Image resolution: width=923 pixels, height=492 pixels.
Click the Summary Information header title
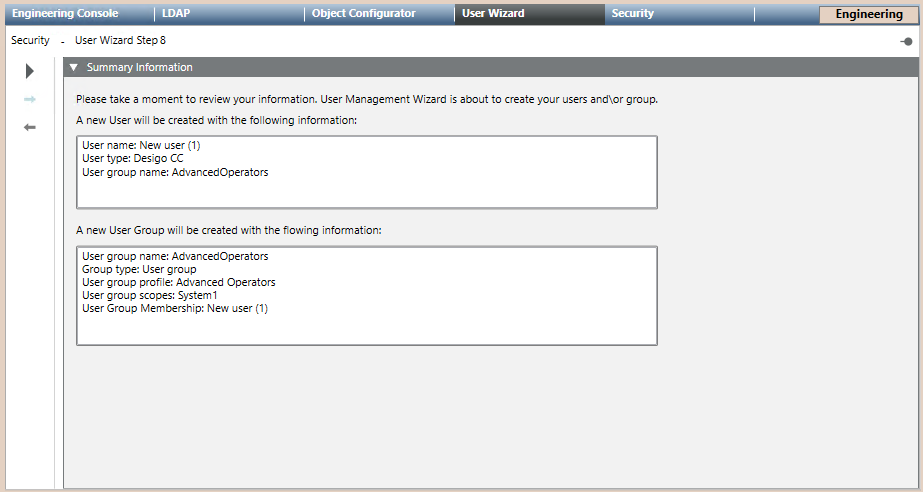pyautogui.click(x=139, y=68)
